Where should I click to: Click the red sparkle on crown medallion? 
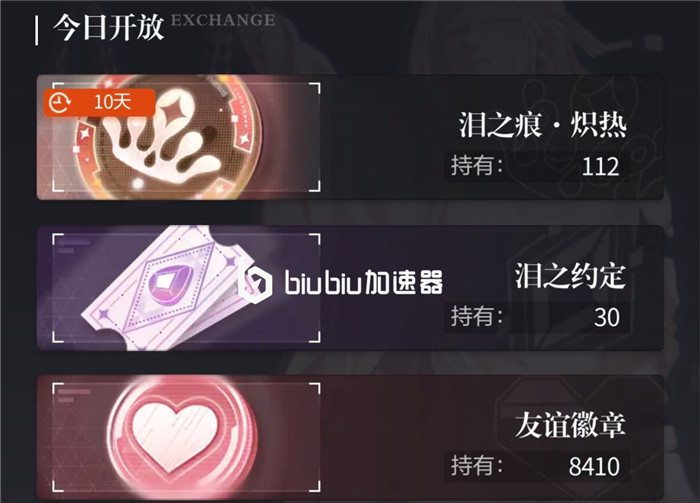(170, 114)
